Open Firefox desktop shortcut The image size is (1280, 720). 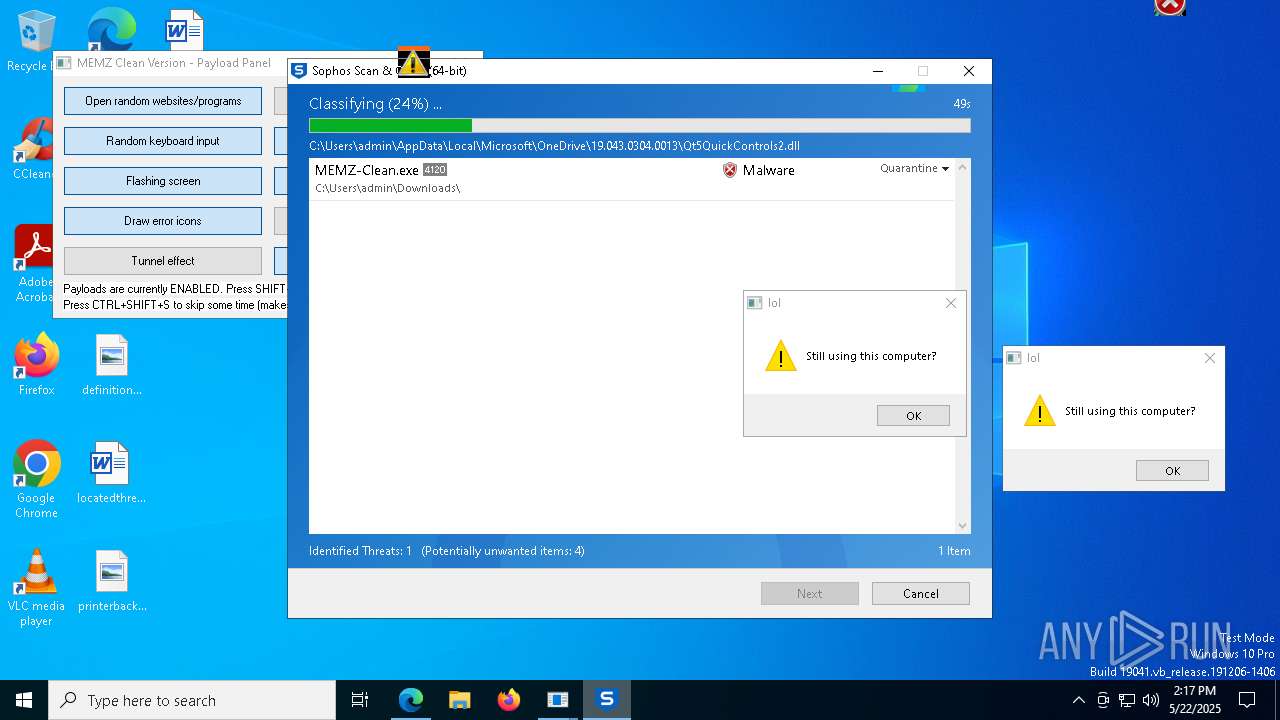37,365
